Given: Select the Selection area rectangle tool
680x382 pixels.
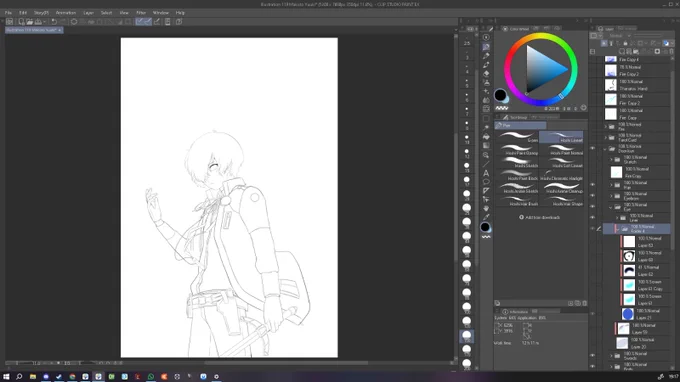Looking at the screenshot, I should (486, 118).
